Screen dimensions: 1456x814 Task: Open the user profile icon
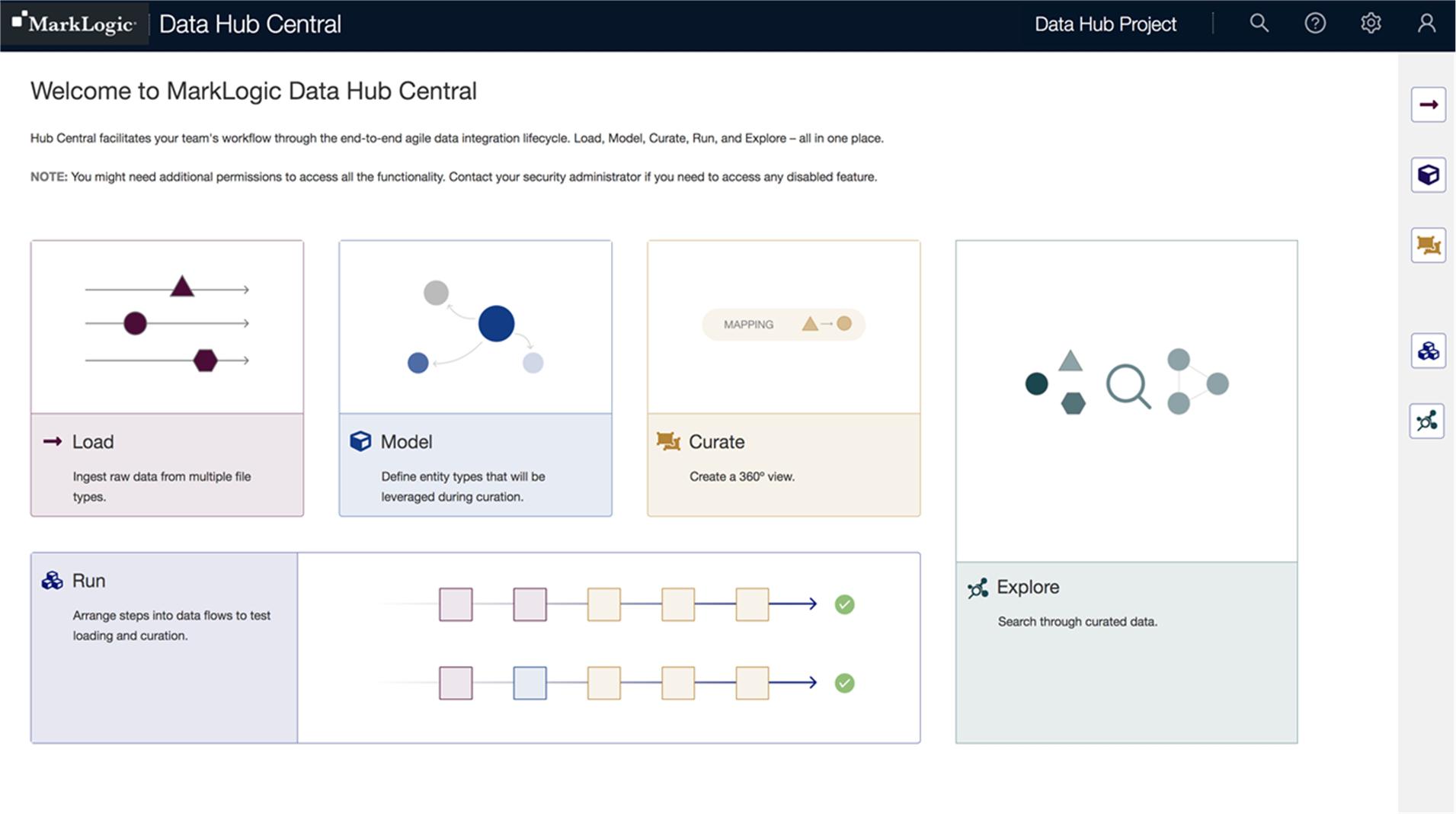[x=1426, y=24]
